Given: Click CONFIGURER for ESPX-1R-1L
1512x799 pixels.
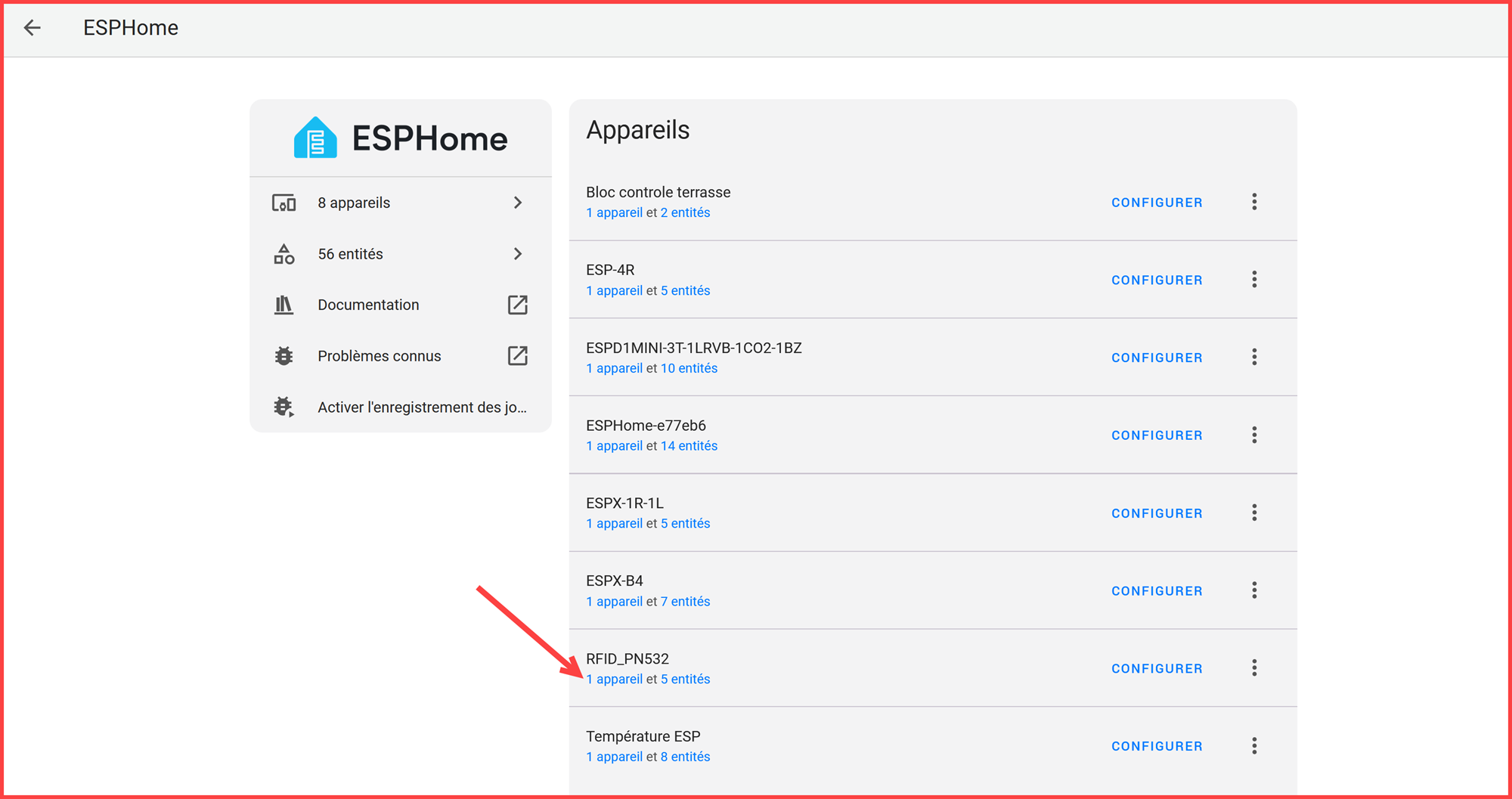Looking at the screenshot, I should pyautogui.click(x=1157, y=513).
